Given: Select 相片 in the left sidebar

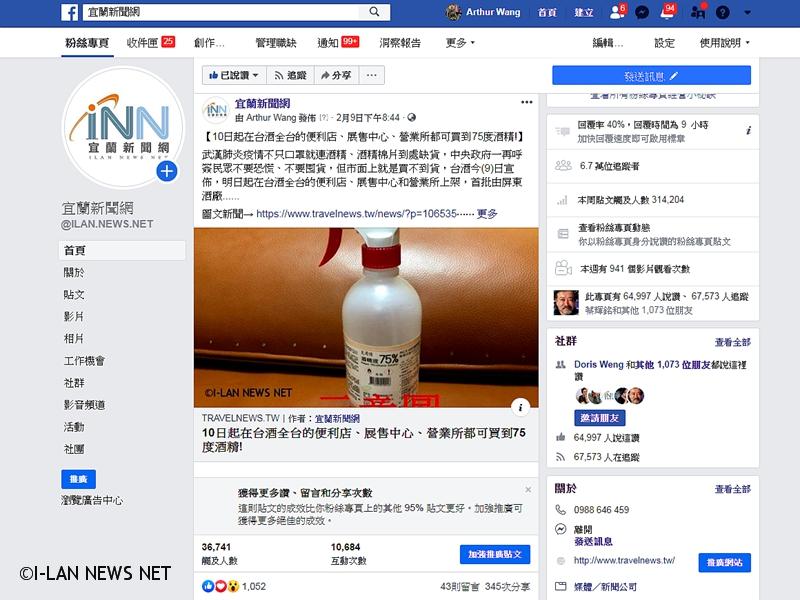Looking at the screenshot, I should [x=74, y=338].
